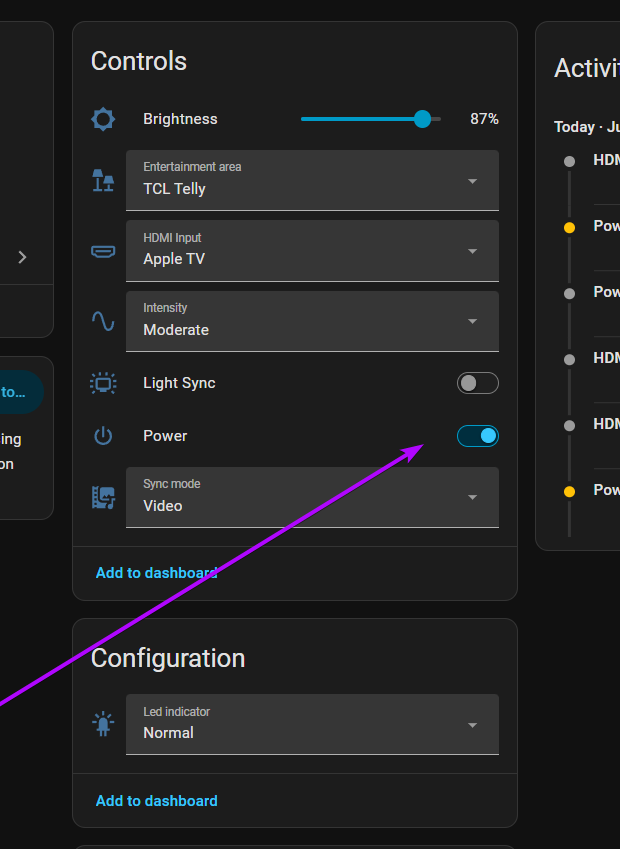The height and width of the screenshot is (849, 620).
Task: Open the Led indicator dropdown
Action: pos(312,724)
